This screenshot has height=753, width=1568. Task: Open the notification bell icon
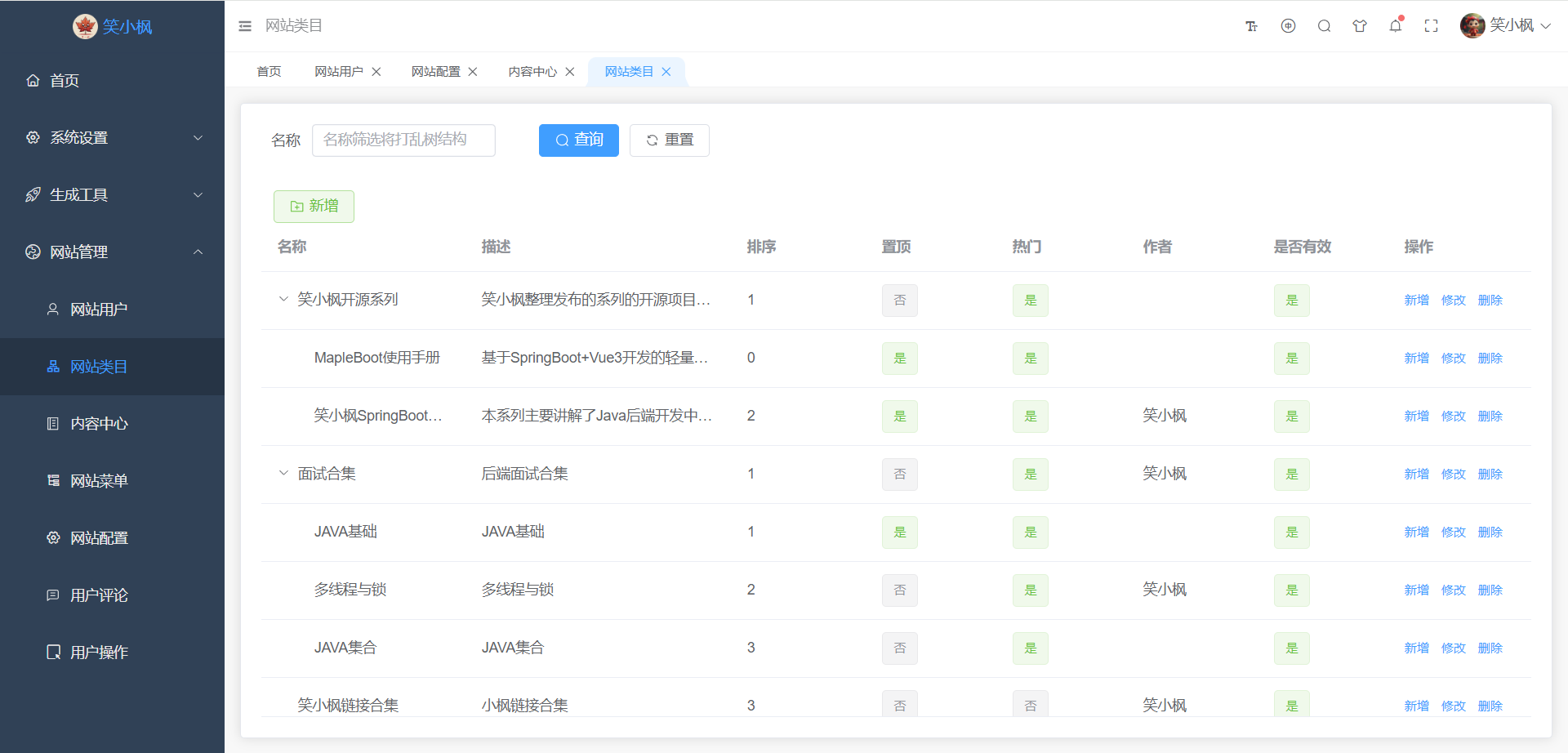pos(1396,26)
